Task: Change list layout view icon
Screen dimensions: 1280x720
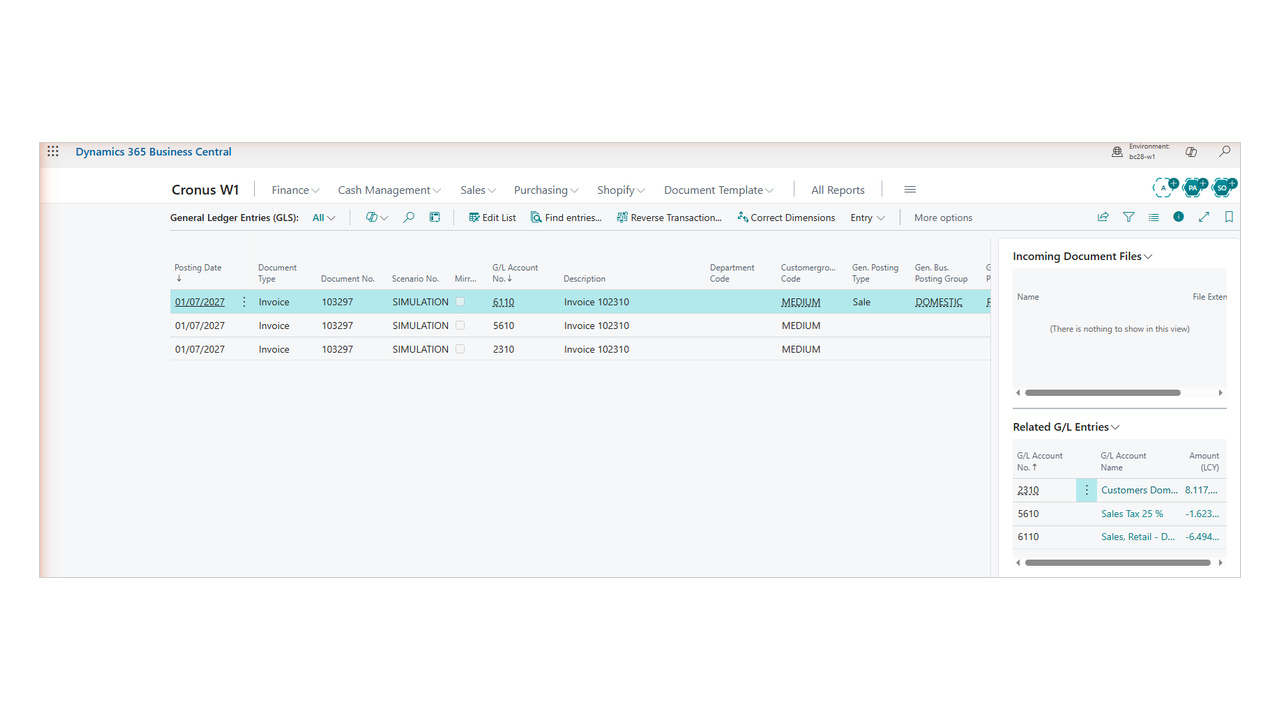Action: 1154,217
